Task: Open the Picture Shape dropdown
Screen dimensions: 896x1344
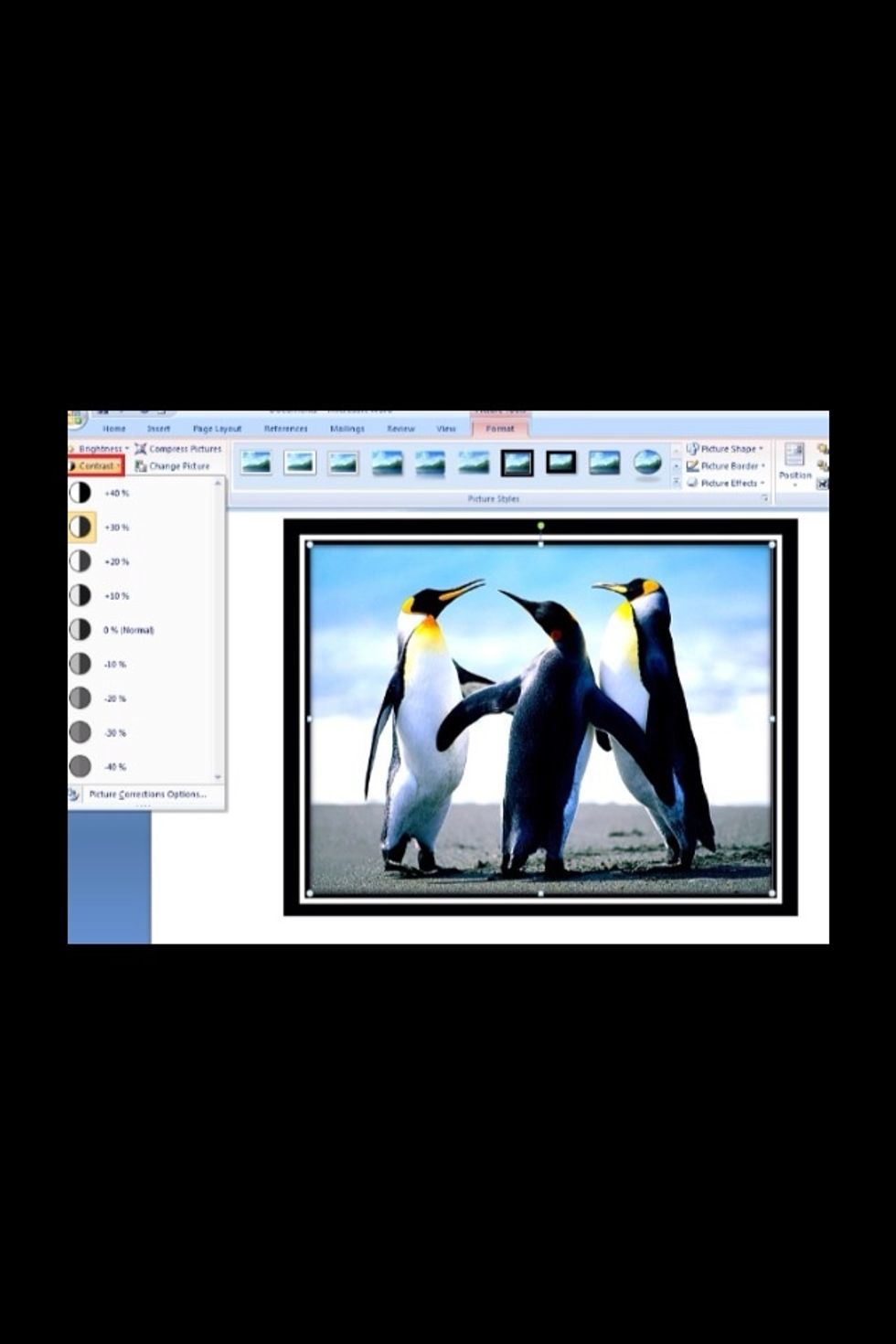Action: click(729, 449)
